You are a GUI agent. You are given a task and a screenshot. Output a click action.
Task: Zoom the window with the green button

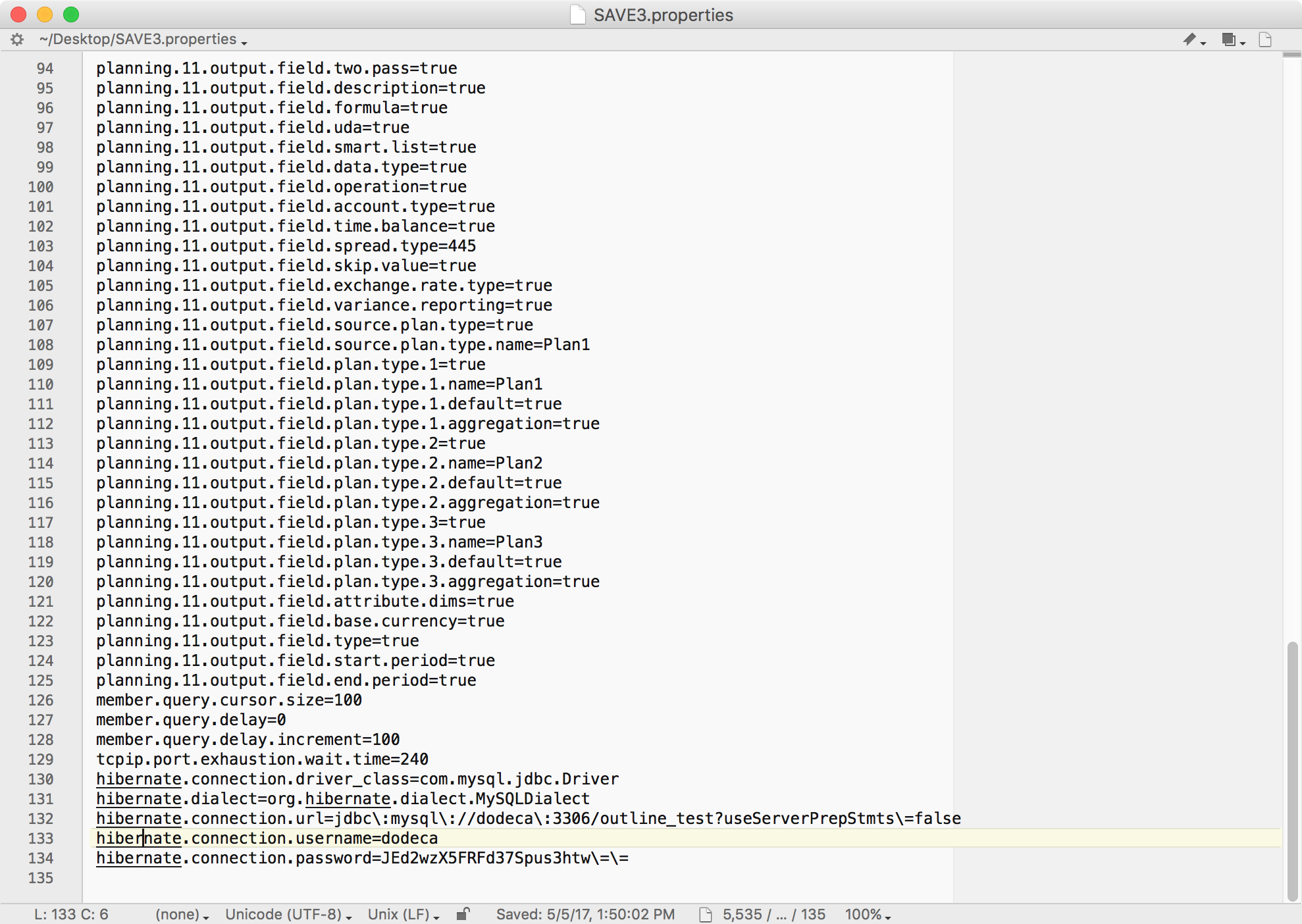[71, 14]
